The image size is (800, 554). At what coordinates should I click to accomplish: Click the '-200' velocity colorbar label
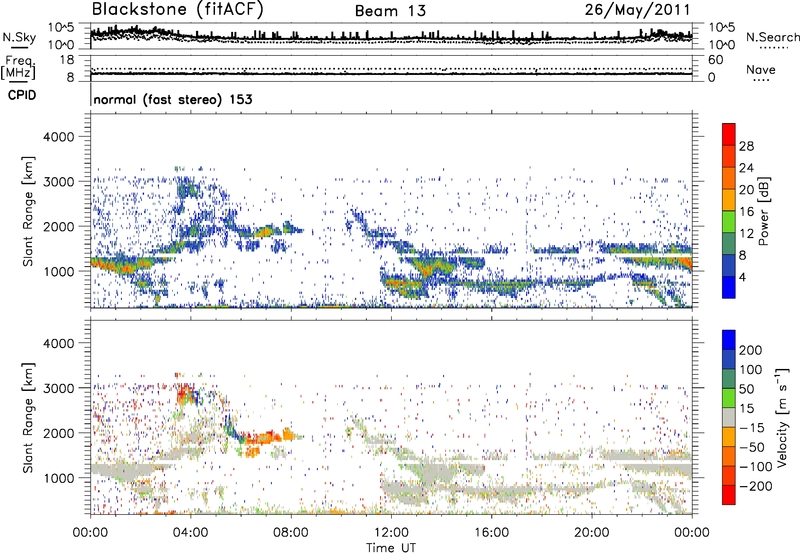coord(755,486)
